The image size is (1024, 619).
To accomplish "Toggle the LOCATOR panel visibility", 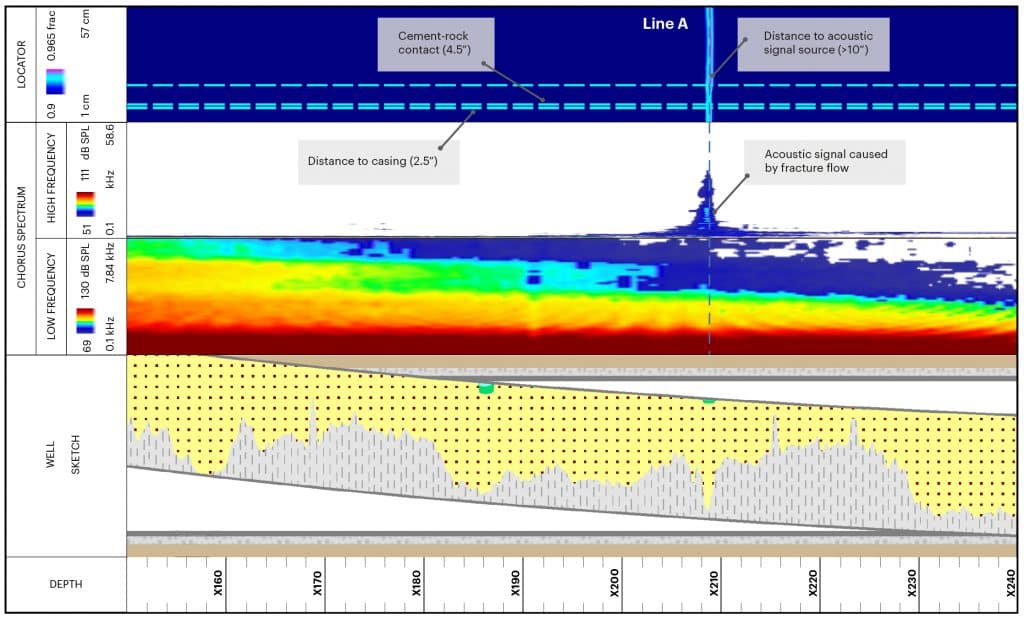I will 20,62.
